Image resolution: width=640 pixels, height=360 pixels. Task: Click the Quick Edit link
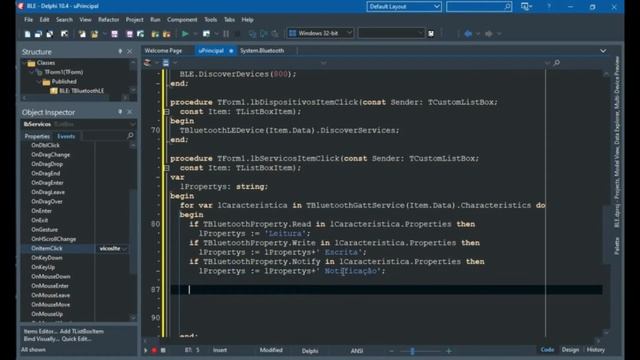point(77,339)
